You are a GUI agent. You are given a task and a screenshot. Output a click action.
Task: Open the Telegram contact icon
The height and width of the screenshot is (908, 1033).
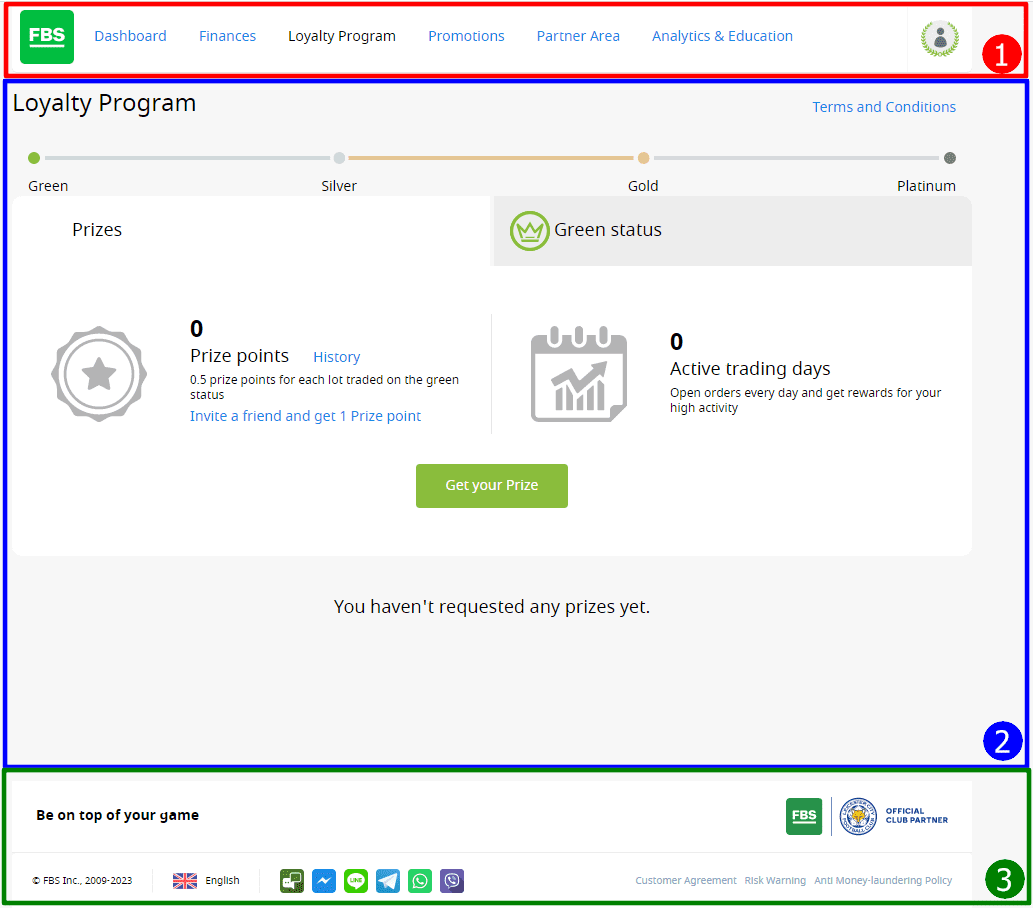click(x=388, y=880)
